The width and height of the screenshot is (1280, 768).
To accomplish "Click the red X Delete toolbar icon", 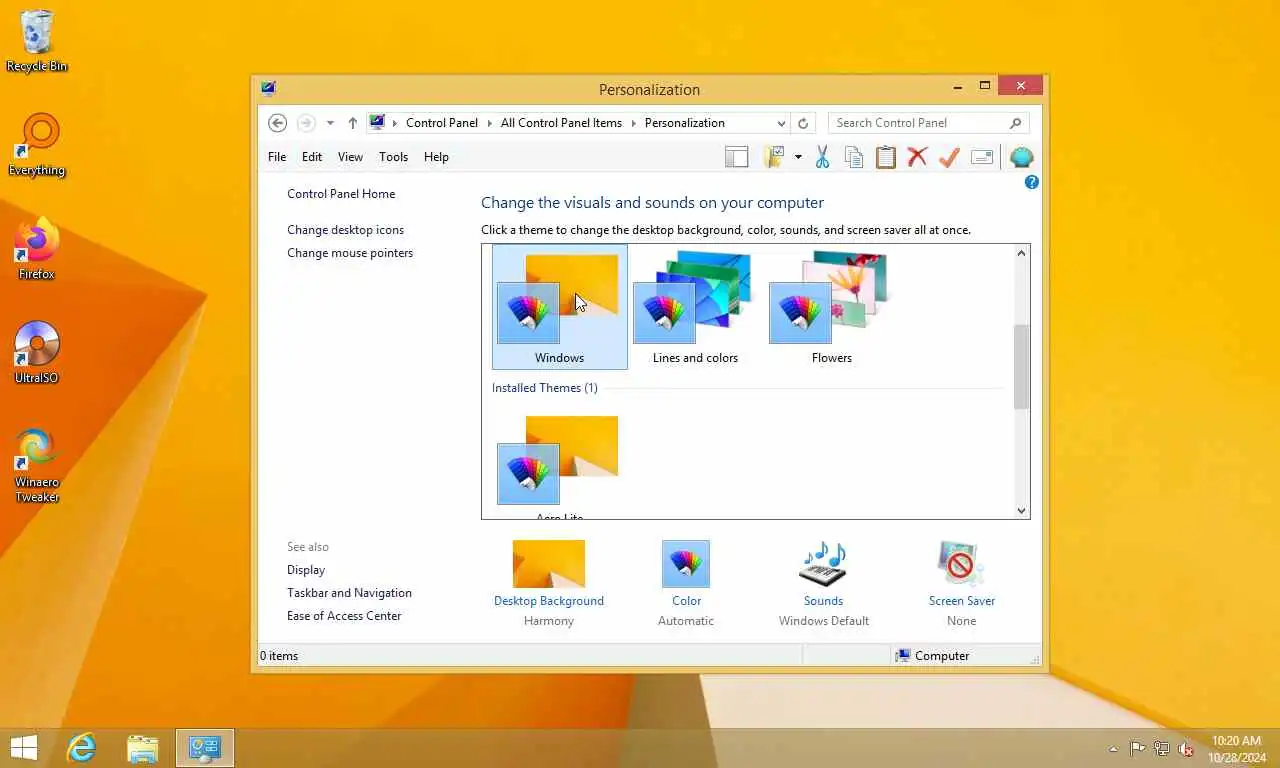I will [x=917, y=157].
